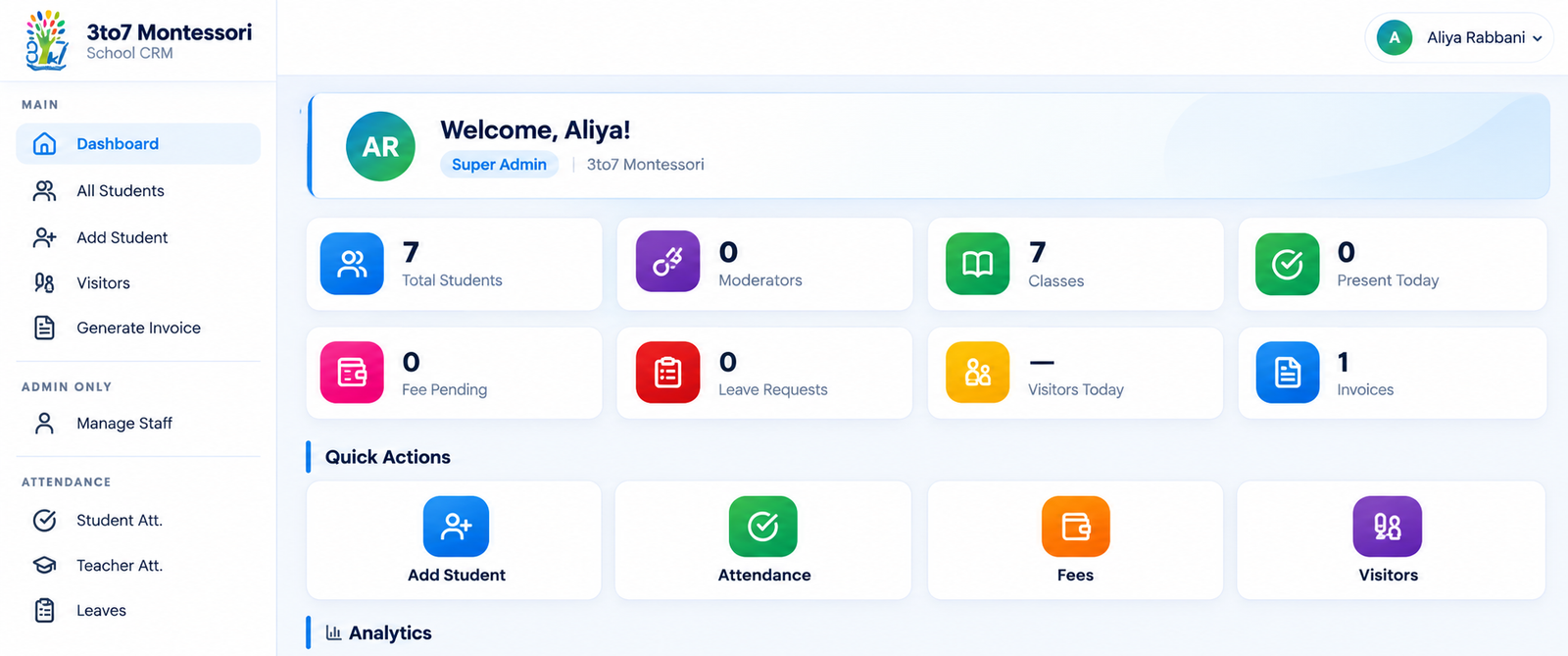Click the Moderators label
The image size is (1568, 656).
(760, 280)
